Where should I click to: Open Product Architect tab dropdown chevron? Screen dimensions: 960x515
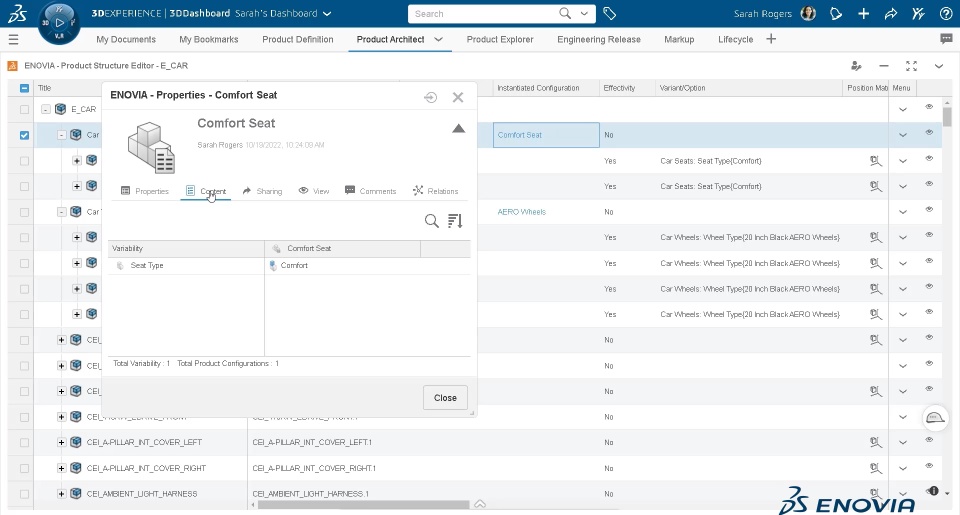[x=438, y=39]
